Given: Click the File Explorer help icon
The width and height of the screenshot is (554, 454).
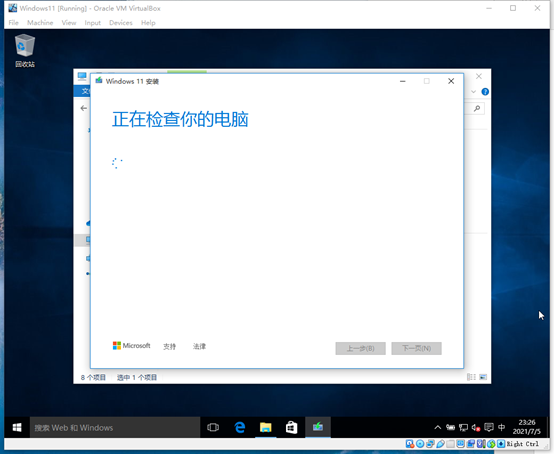Looking at the screenshot, I should [485, 92].
